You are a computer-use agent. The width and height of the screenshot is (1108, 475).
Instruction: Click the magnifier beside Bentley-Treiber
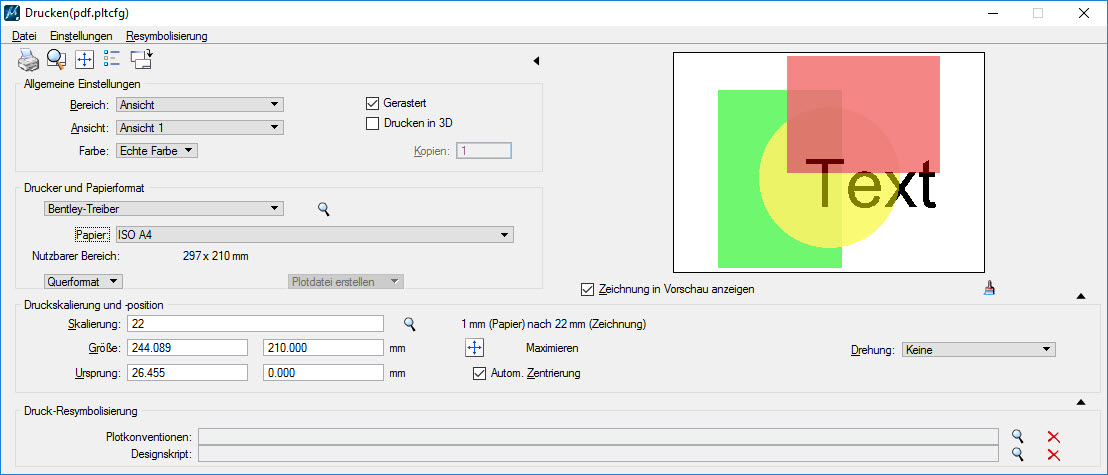click(324, 209)
